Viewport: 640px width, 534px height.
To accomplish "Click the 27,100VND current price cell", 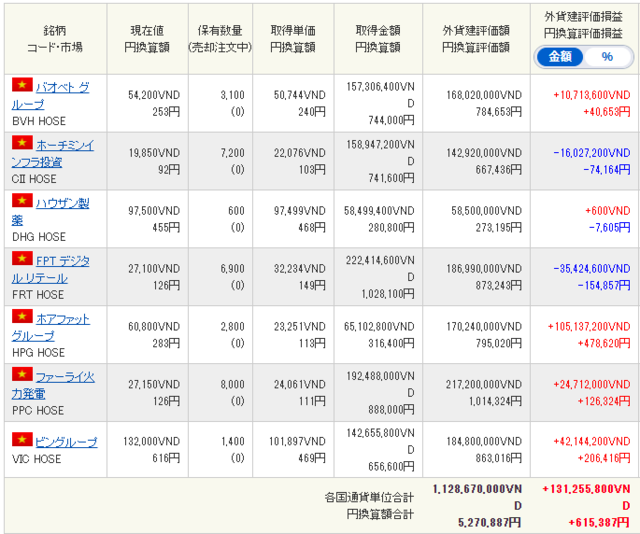I will pos(154,269).
